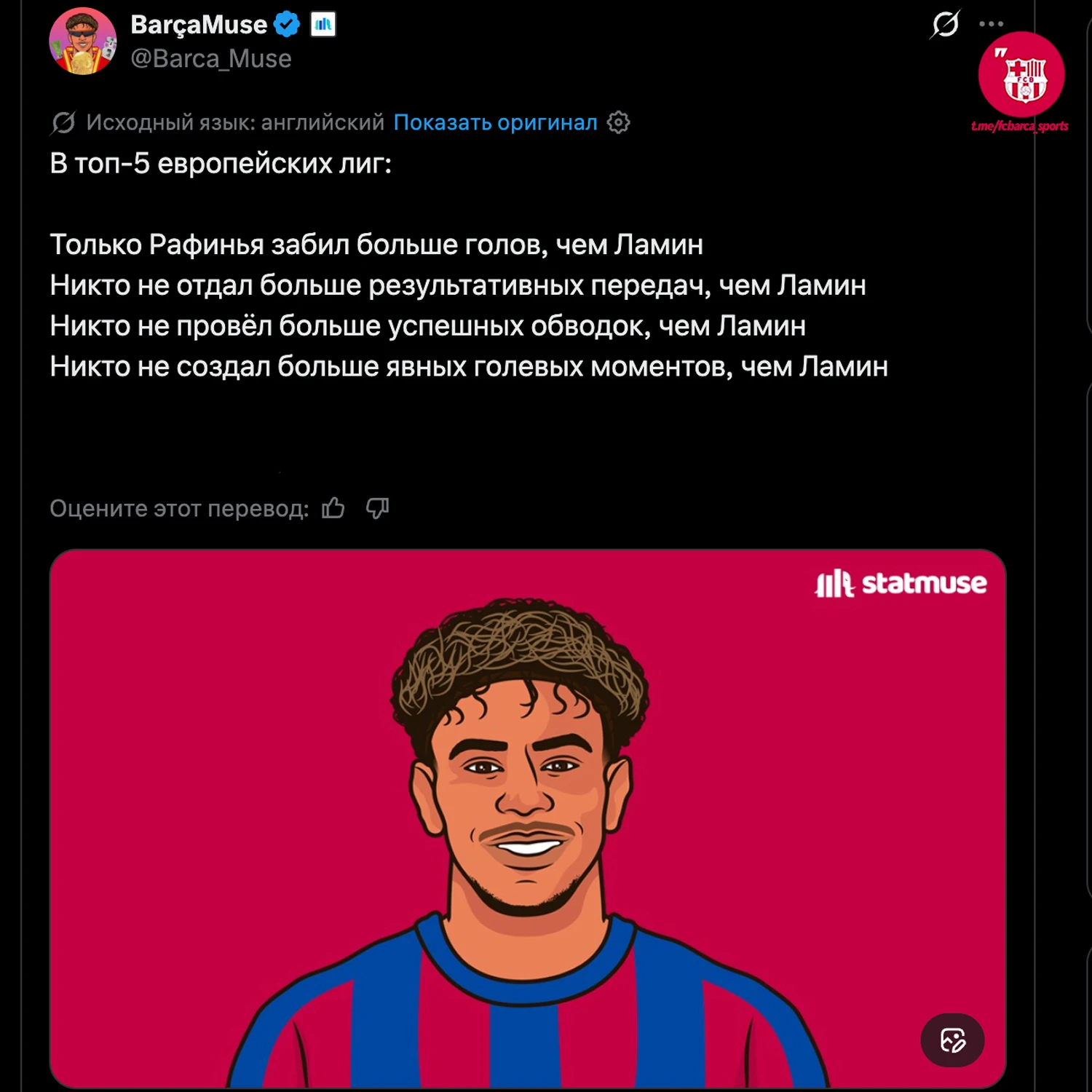1092x1092 pixels.
Task: Open Grok via the top-right slashed-circle icon
Action: point(945,24)
